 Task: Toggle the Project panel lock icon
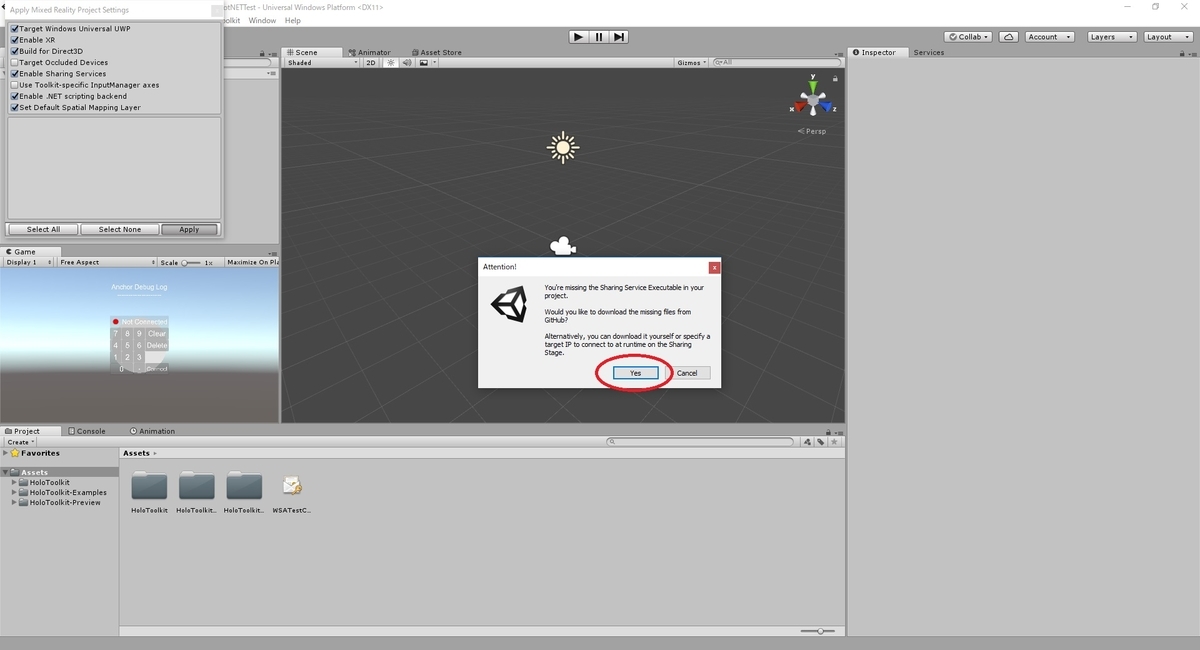[827, 431]
